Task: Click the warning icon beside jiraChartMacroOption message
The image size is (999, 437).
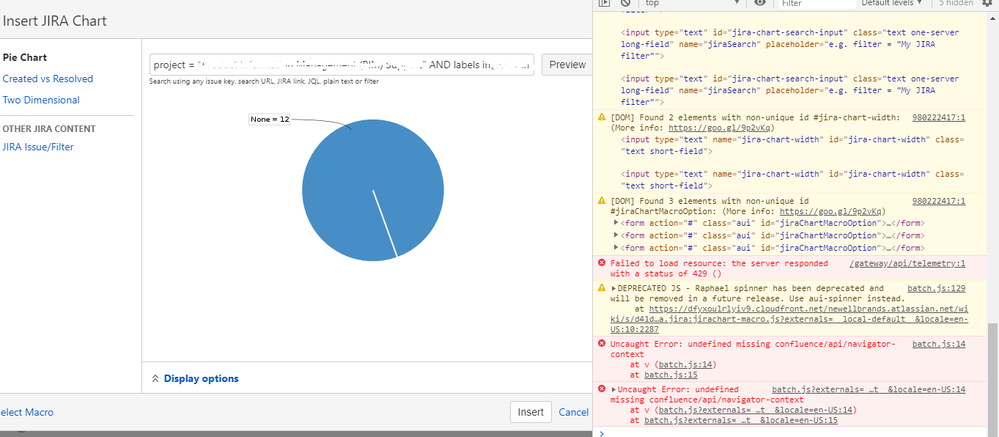Action: (x=601, y=200)
